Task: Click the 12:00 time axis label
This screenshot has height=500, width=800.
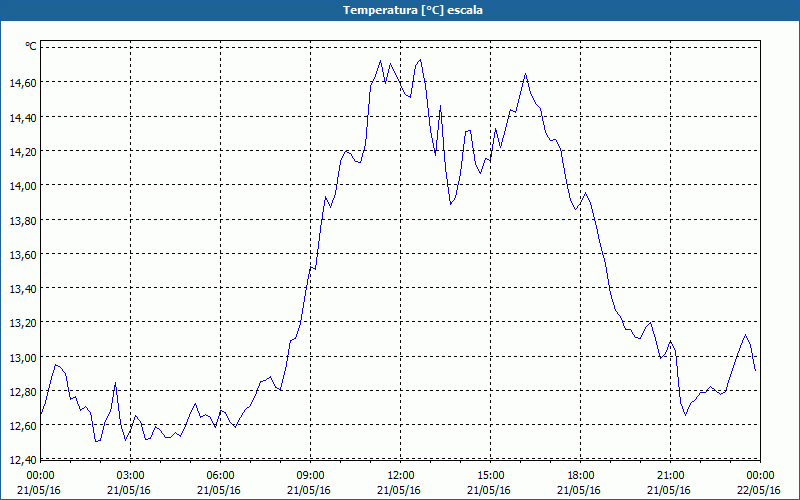Action: point(401,476)
